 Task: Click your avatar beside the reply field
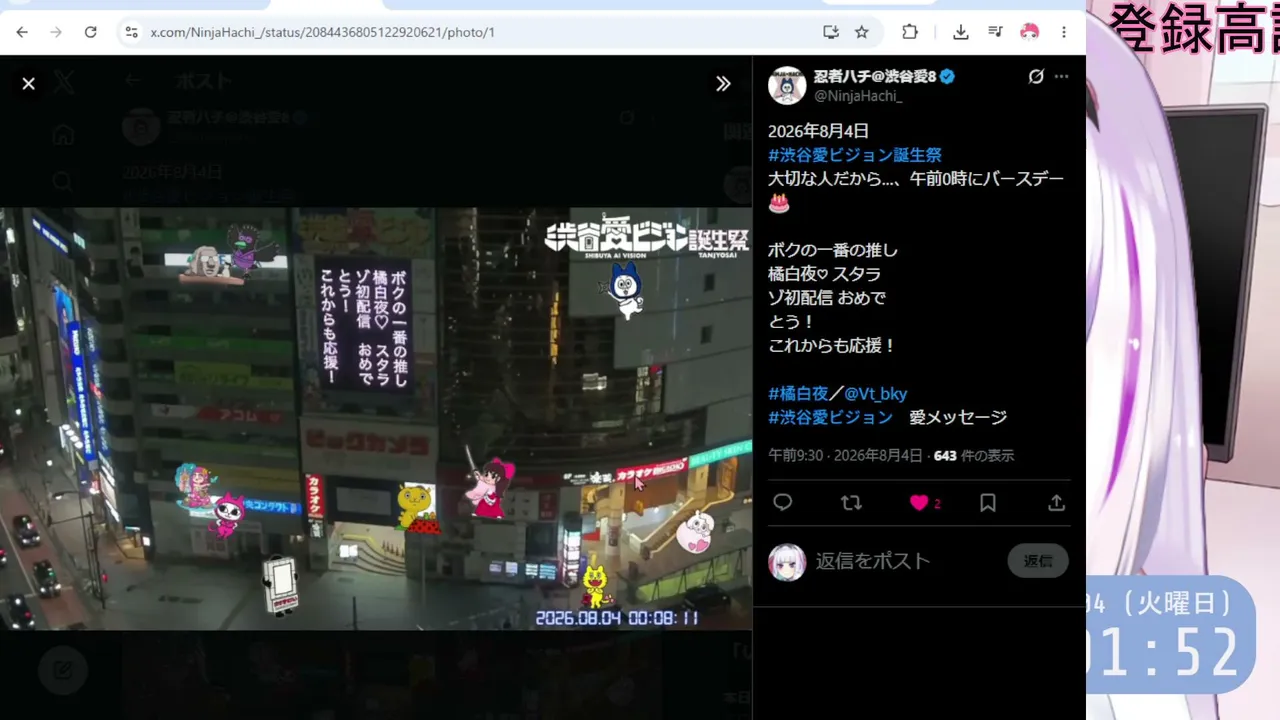click(x=787, y=562)
